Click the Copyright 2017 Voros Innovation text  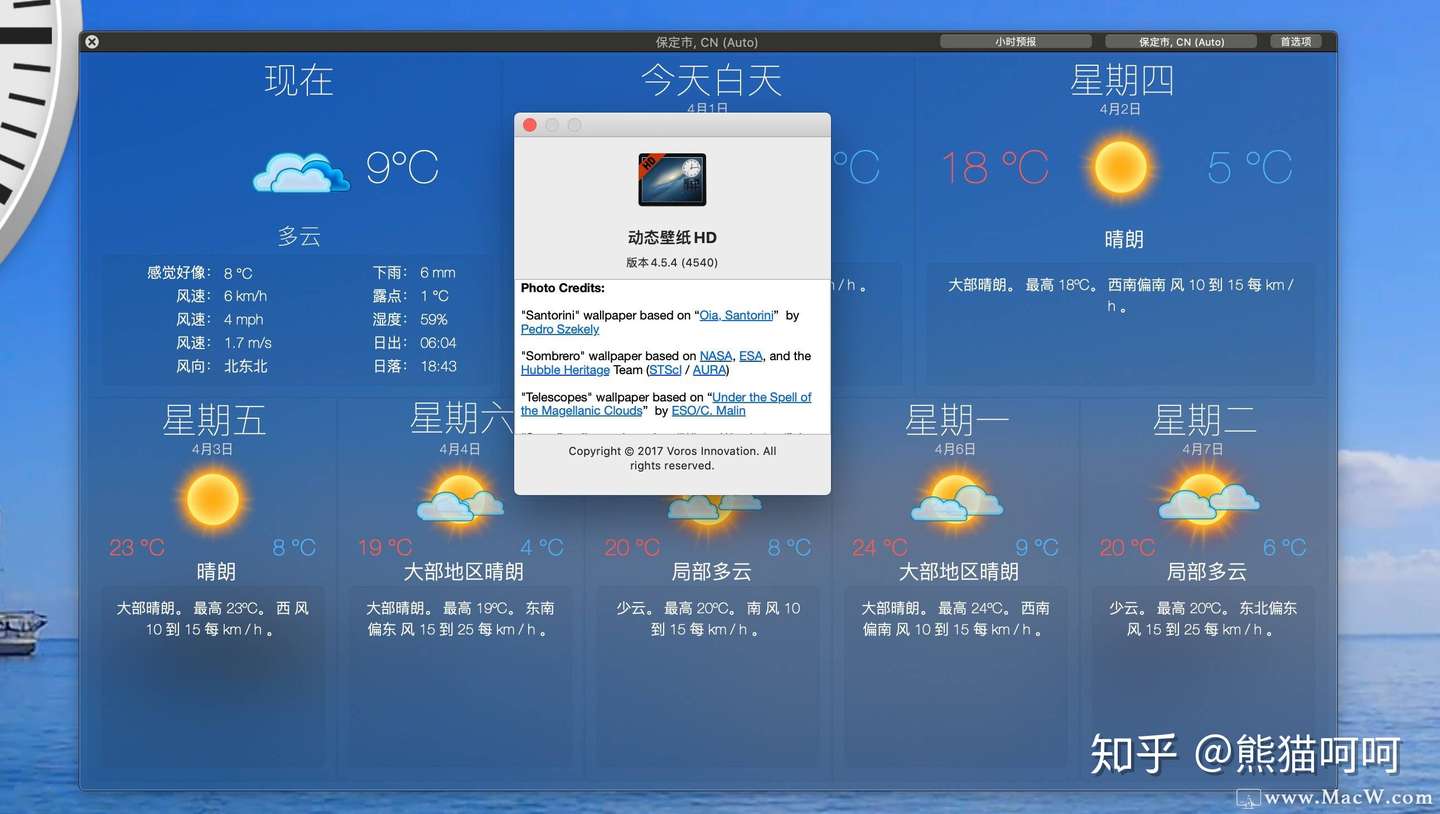click(672, 458)
